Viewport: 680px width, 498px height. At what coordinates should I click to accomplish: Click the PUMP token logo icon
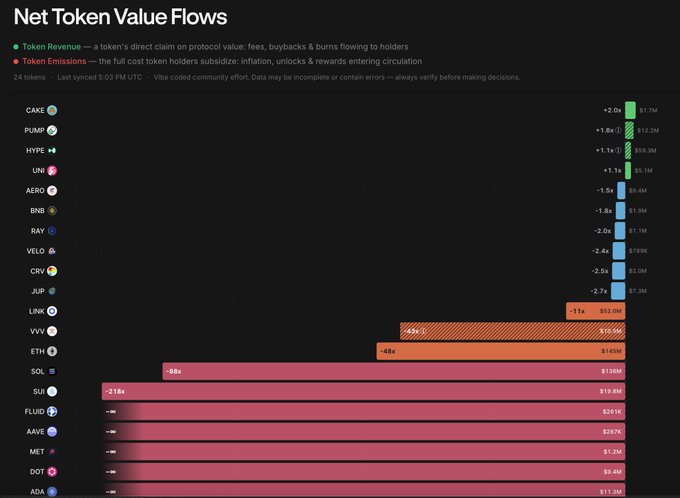52,130
